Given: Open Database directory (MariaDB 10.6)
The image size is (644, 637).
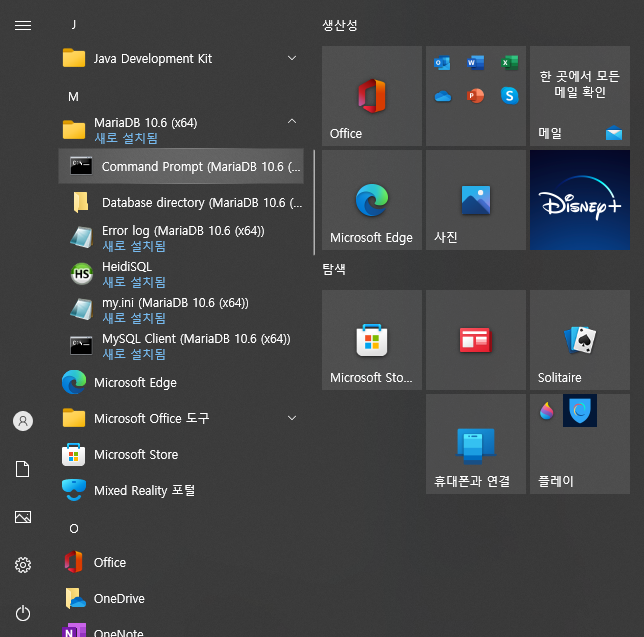Looking at the screenshot, I should [x=181, y=202].
